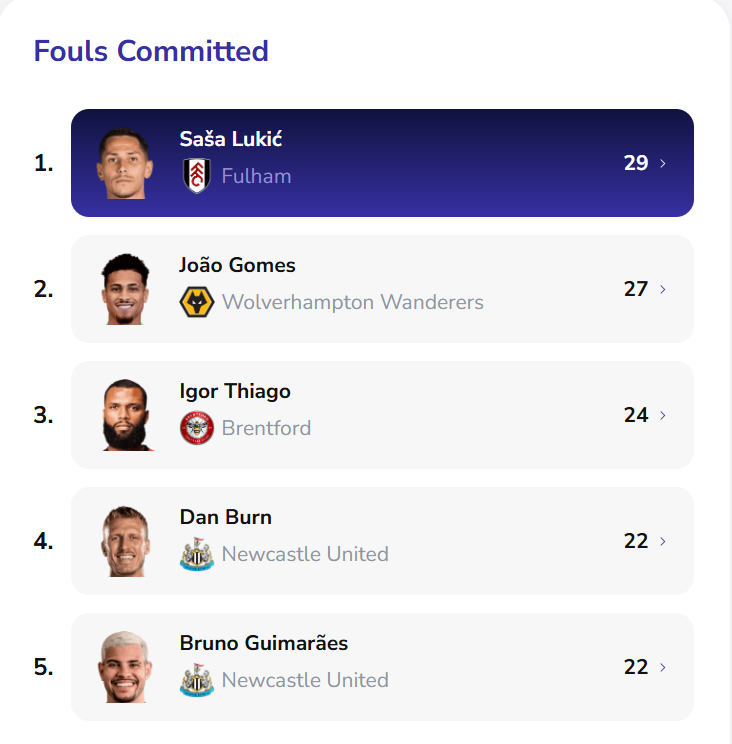Expand Bruno Guimarães row chevron arrow

click(x=663, y=667)
